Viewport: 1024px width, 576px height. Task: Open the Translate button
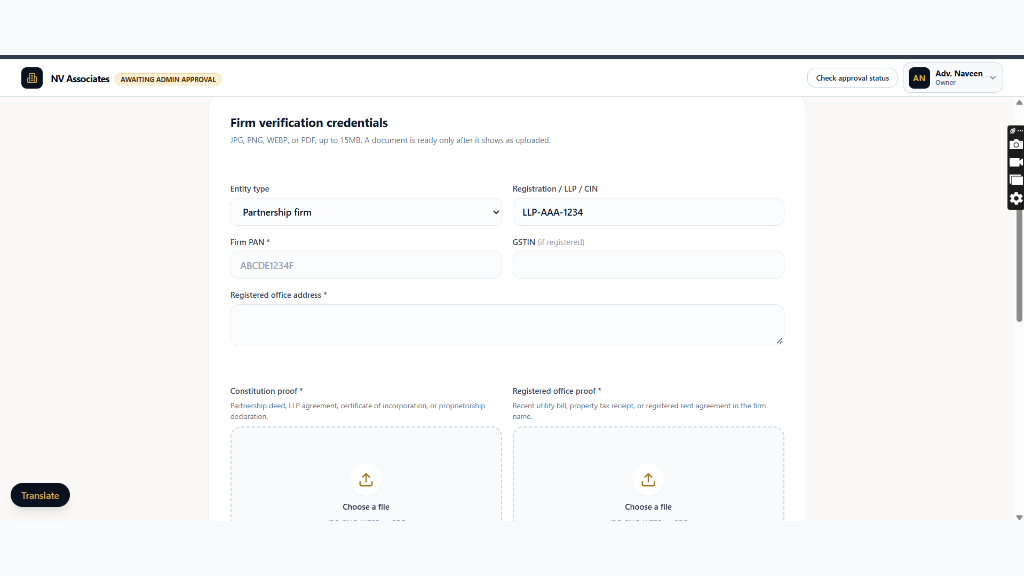point(40,496)
